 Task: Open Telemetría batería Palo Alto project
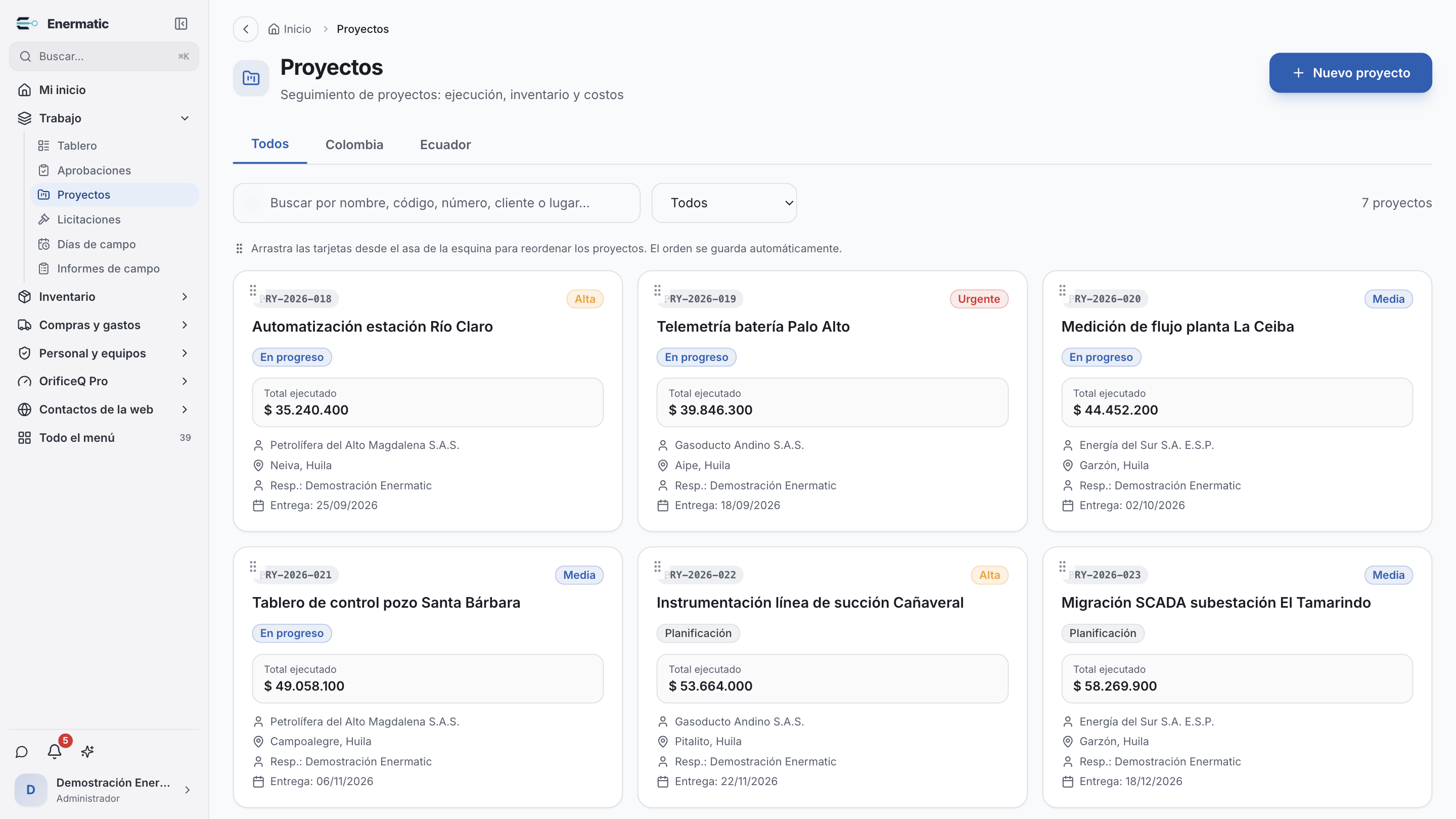pyautogui.click(x=753, y=327)
